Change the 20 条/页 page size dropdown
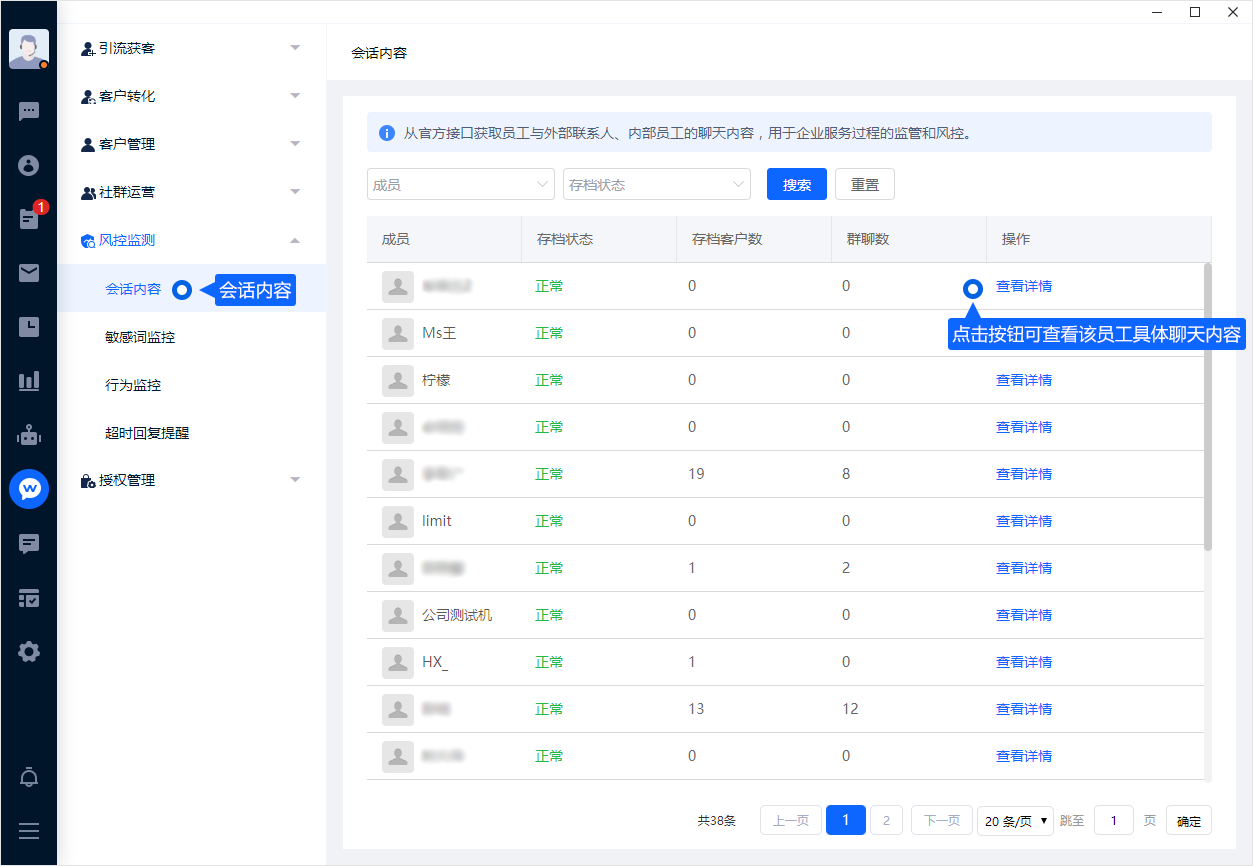This screenshot has height=866, width=1253. tap(1016, 821)
